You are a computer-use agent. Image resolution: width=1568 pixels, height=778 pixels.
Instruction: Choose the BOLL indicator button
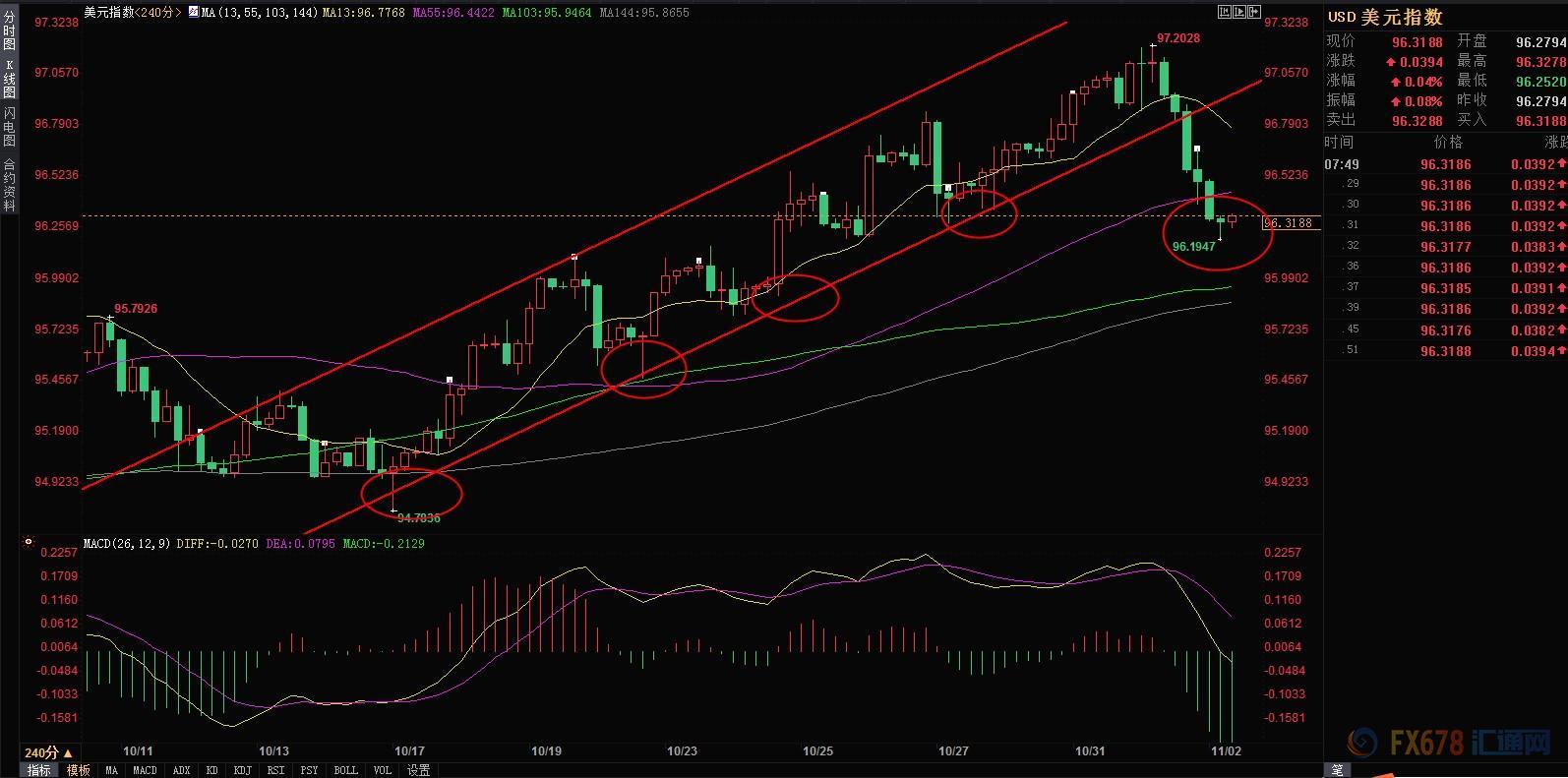click(345, 770)
